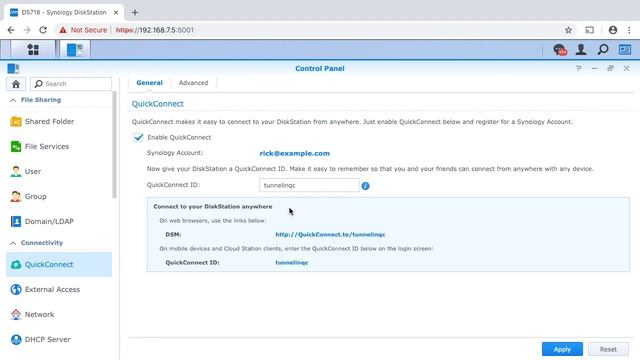Open the user options person icon
This screenshot has height=360, width=640.
(x=581, y=50)
